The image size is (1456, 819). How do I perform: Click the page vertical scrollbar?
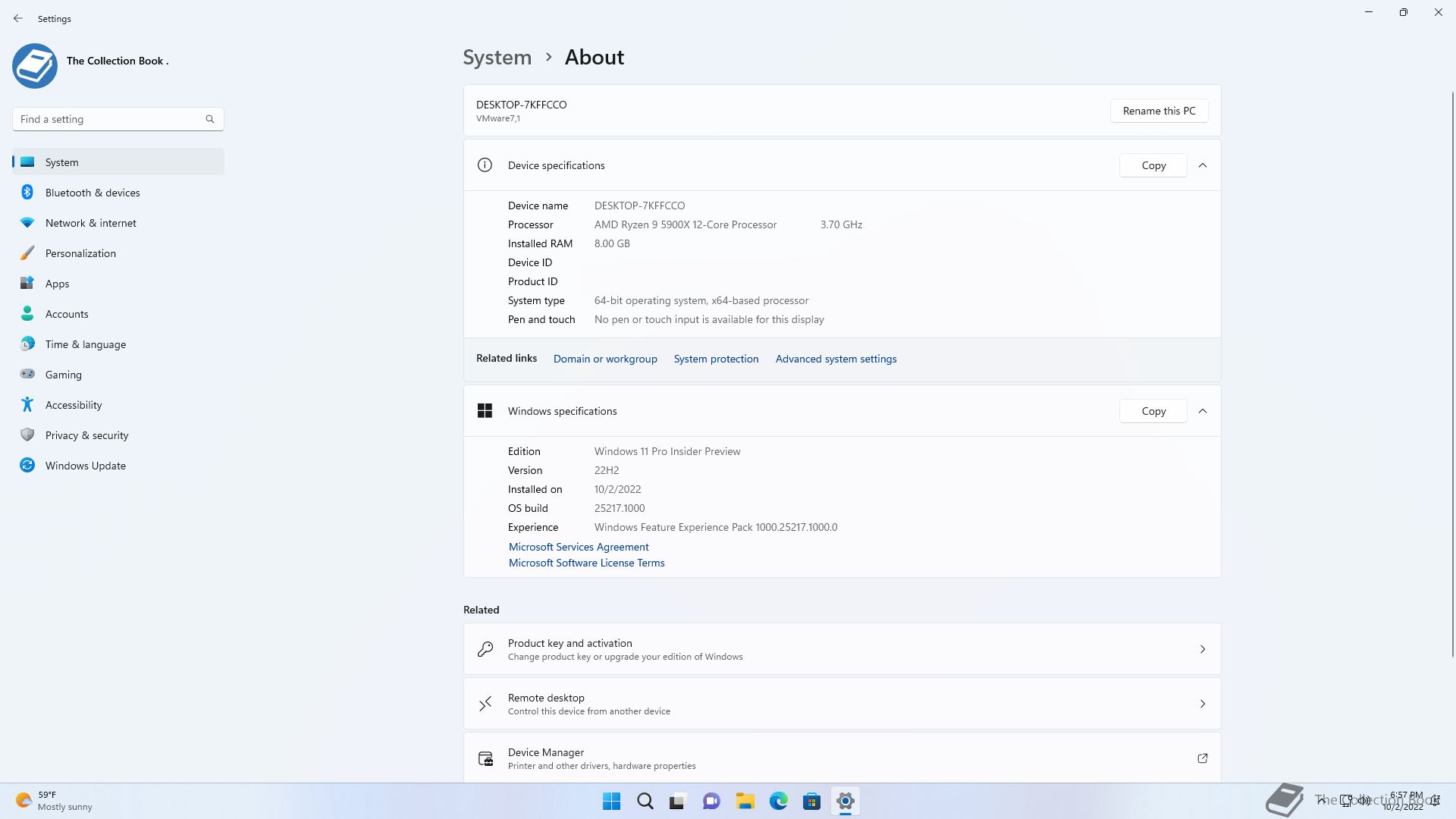[1452, 375]
